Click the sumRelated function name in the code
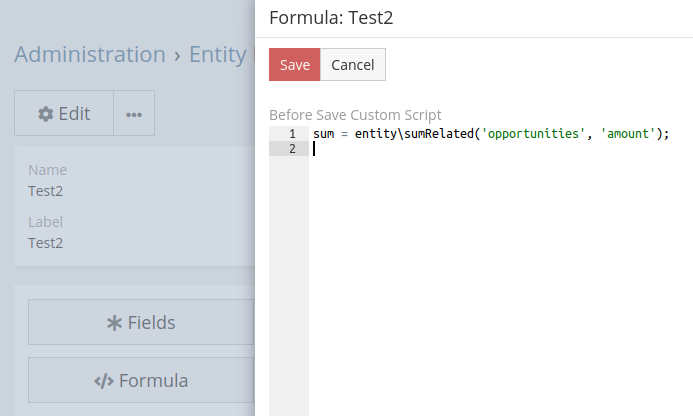This screenshot has width=693, height=416. 439,134
